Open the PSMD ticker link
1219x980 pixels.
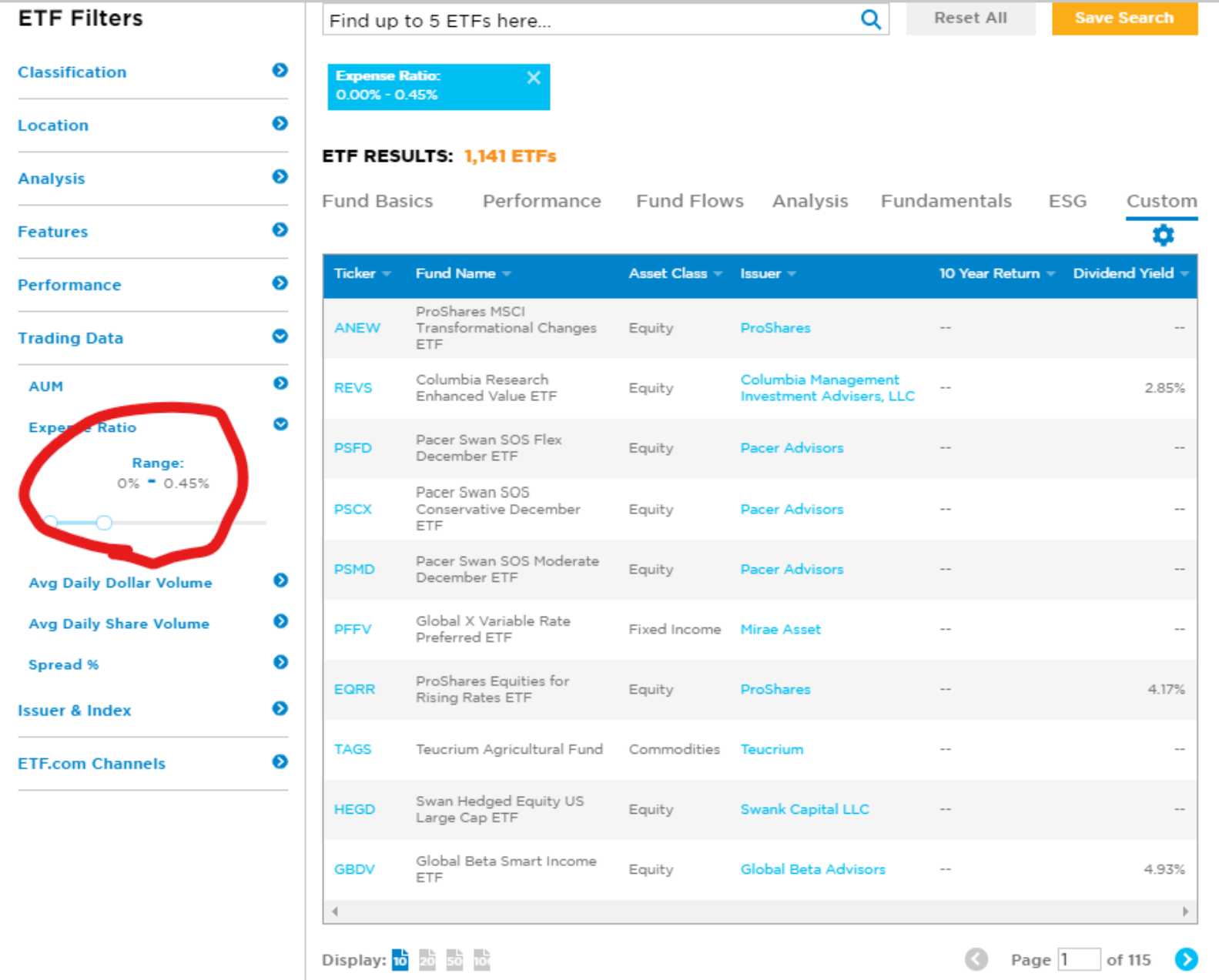point(354,569)
